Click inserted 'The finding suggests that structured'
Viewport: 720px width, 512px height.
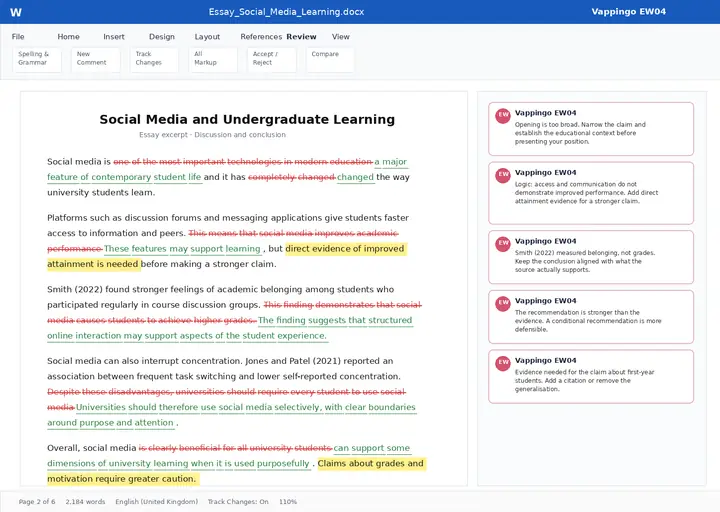[335, 321]
